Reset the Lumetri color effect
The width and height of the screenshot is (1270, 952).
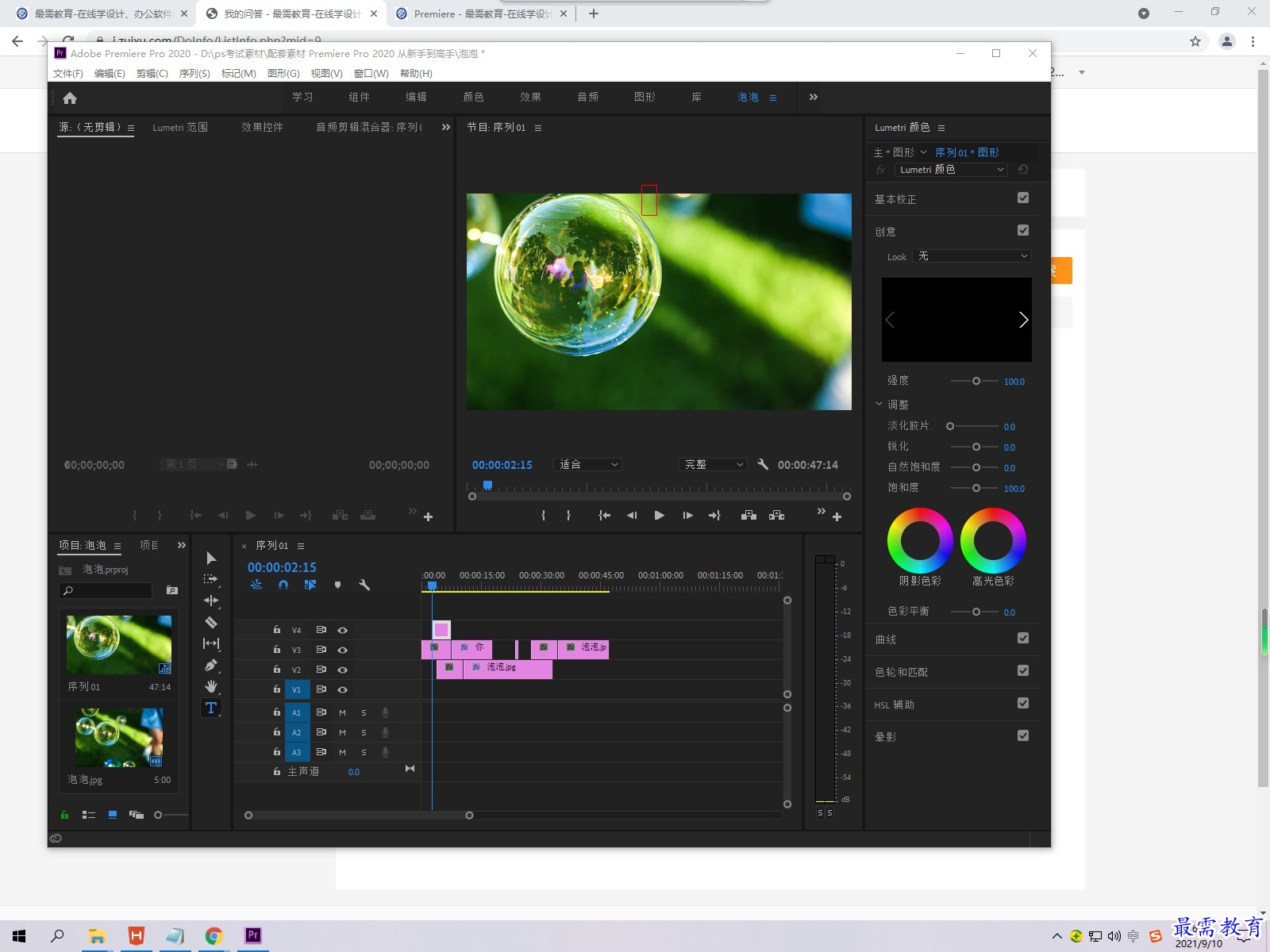[1023, 169]
